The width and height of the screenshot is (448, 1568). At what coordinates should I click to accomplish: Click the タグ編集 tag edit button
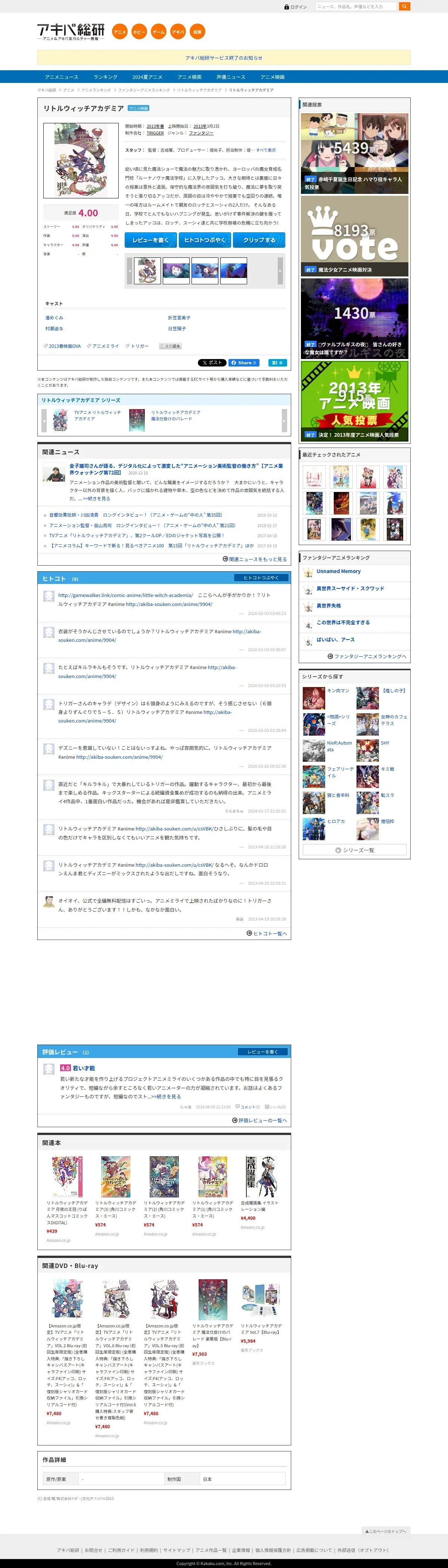(x=170, y=346)
